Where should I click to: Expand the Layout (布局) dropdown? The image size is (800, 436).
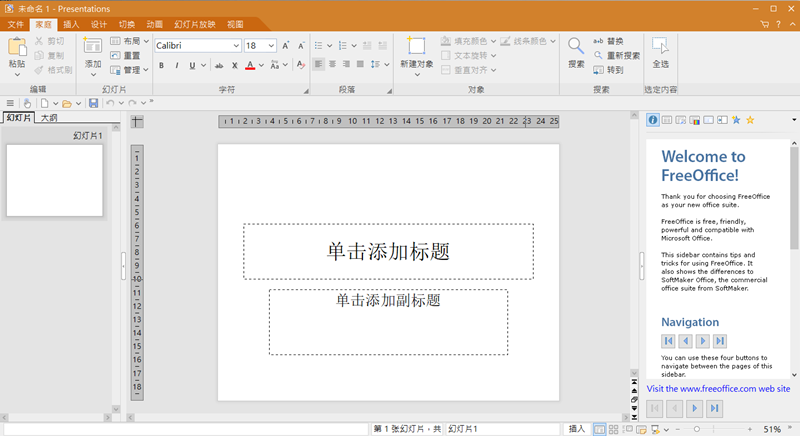[146, 42]
